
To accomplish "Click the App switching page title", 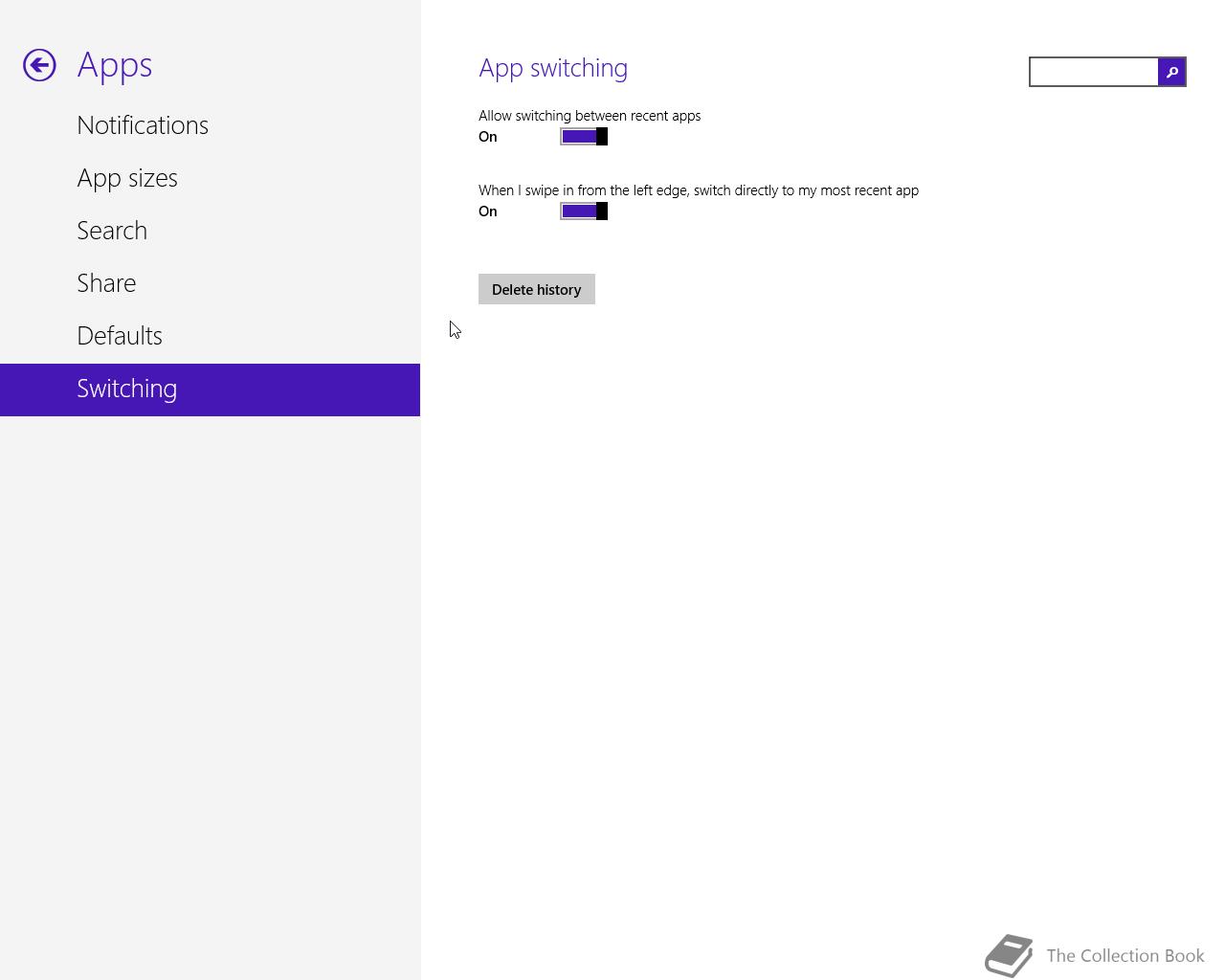I will (x=553, y=68).
